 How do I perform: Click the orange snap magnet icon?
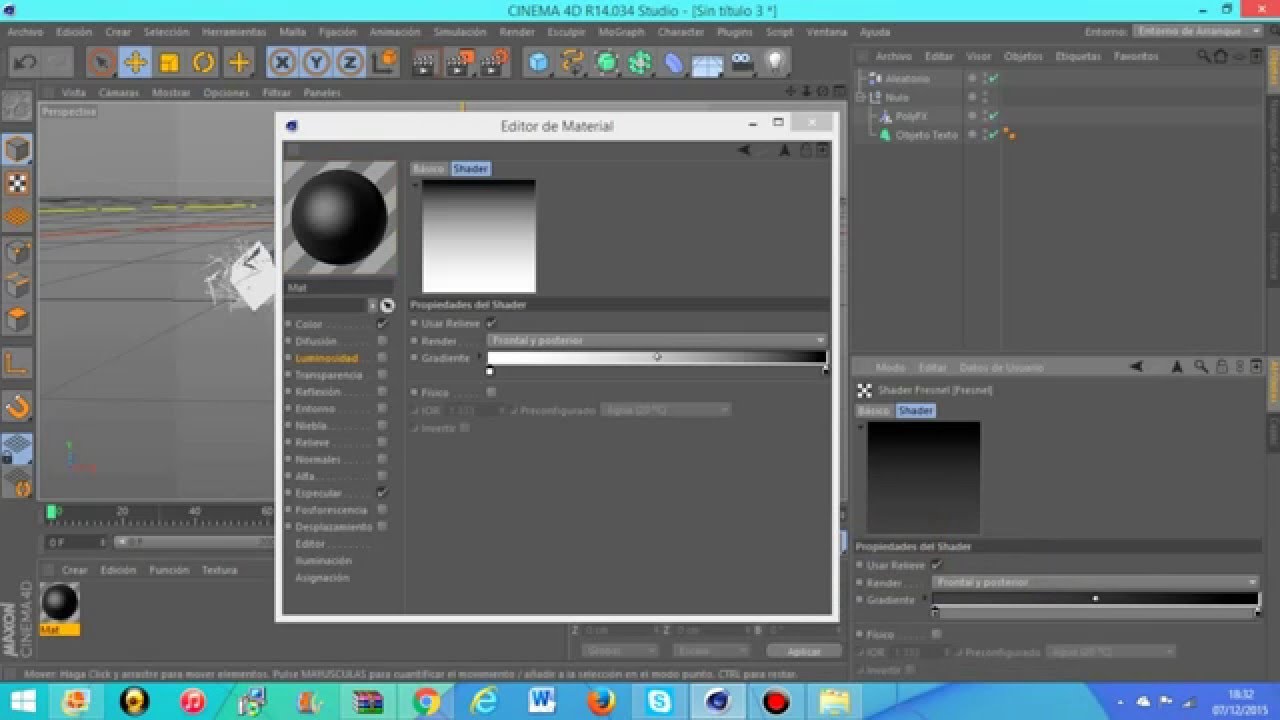click(17, 406)
